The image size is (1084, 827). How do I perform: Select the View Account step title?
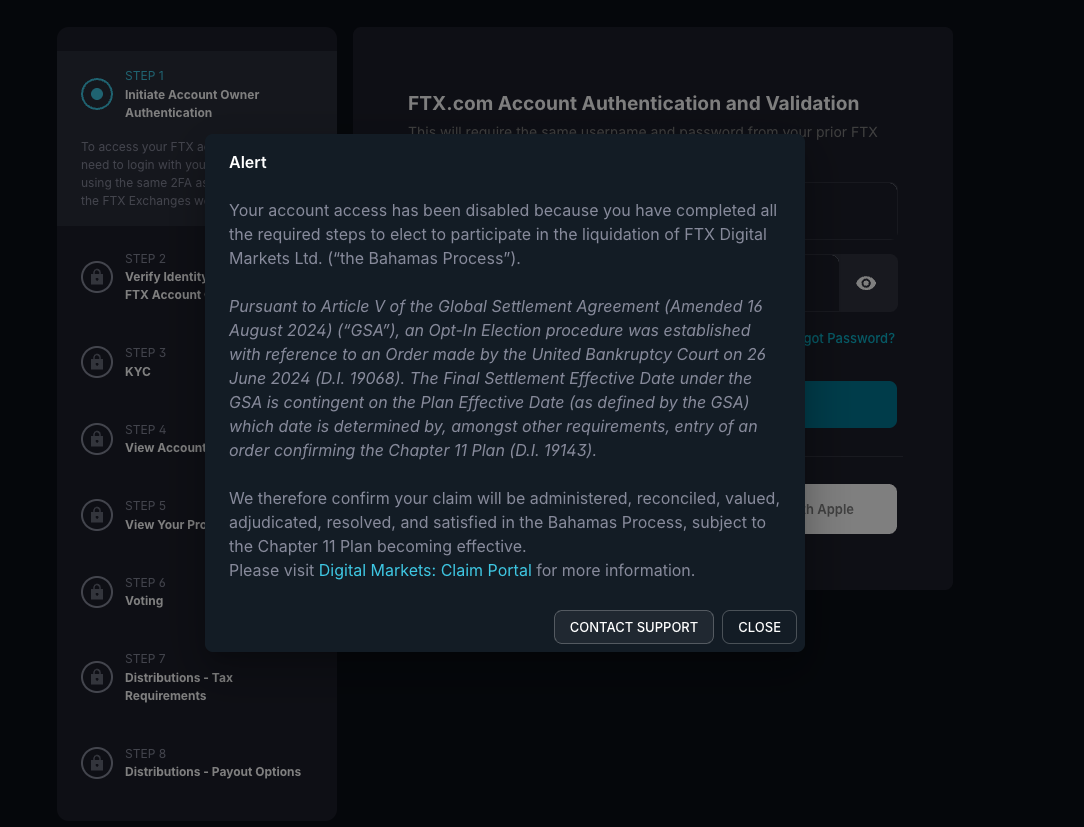pyautogui.click(x=165, y=448)
